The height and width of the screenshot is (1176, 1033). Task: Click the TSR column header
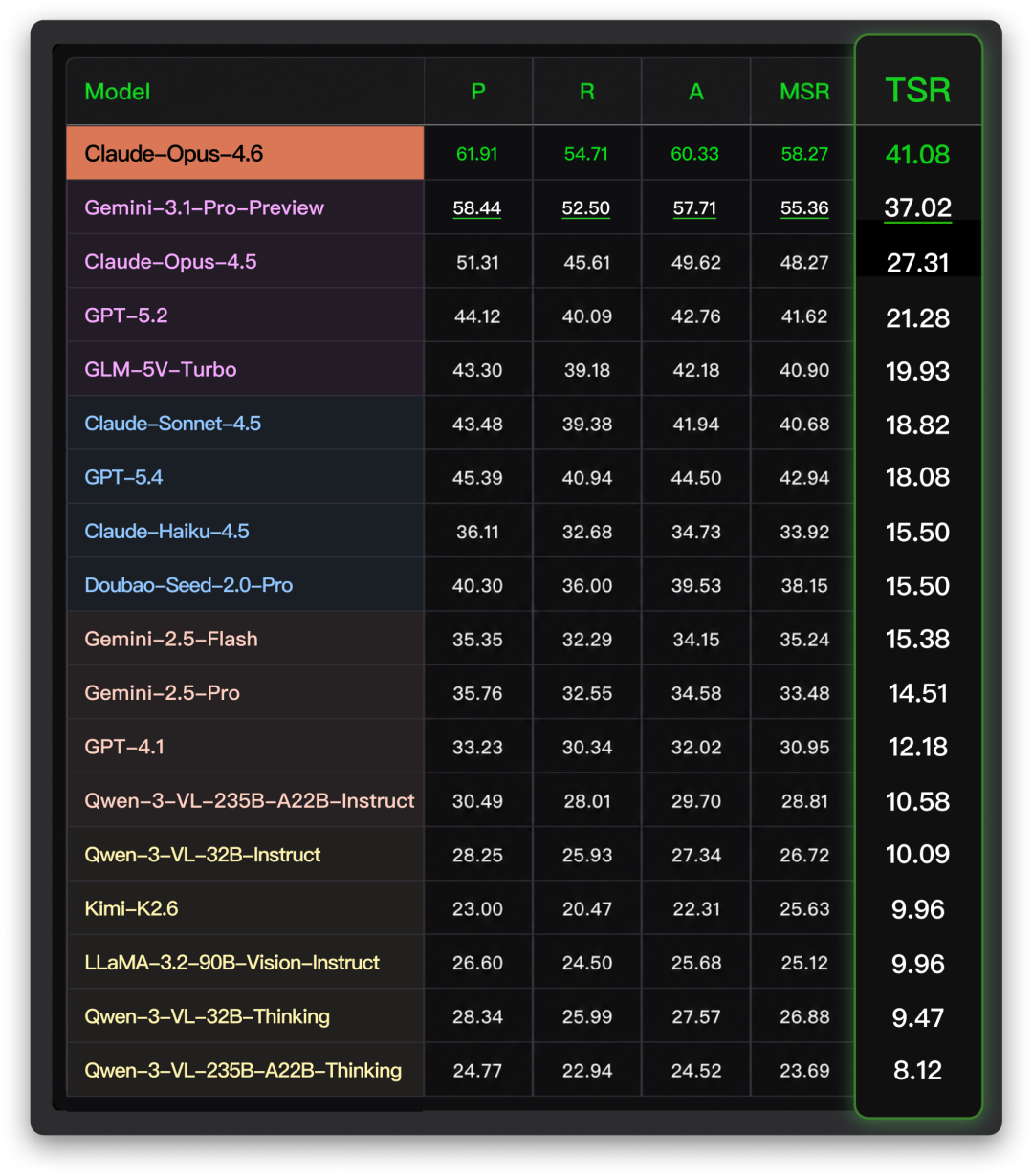click(918, 91)
